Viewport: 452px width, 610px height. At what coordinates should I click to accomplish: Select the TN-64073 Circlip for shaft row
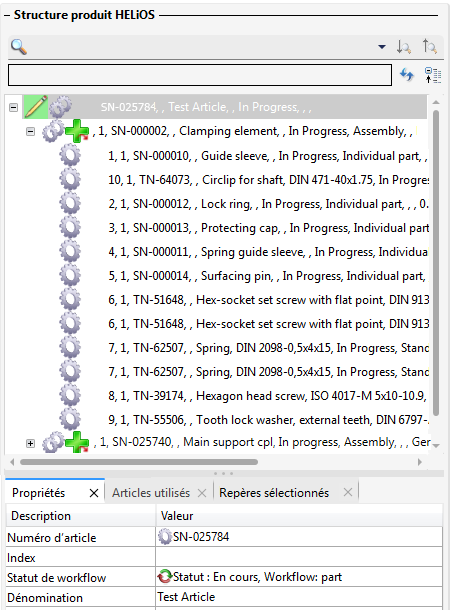268,180
